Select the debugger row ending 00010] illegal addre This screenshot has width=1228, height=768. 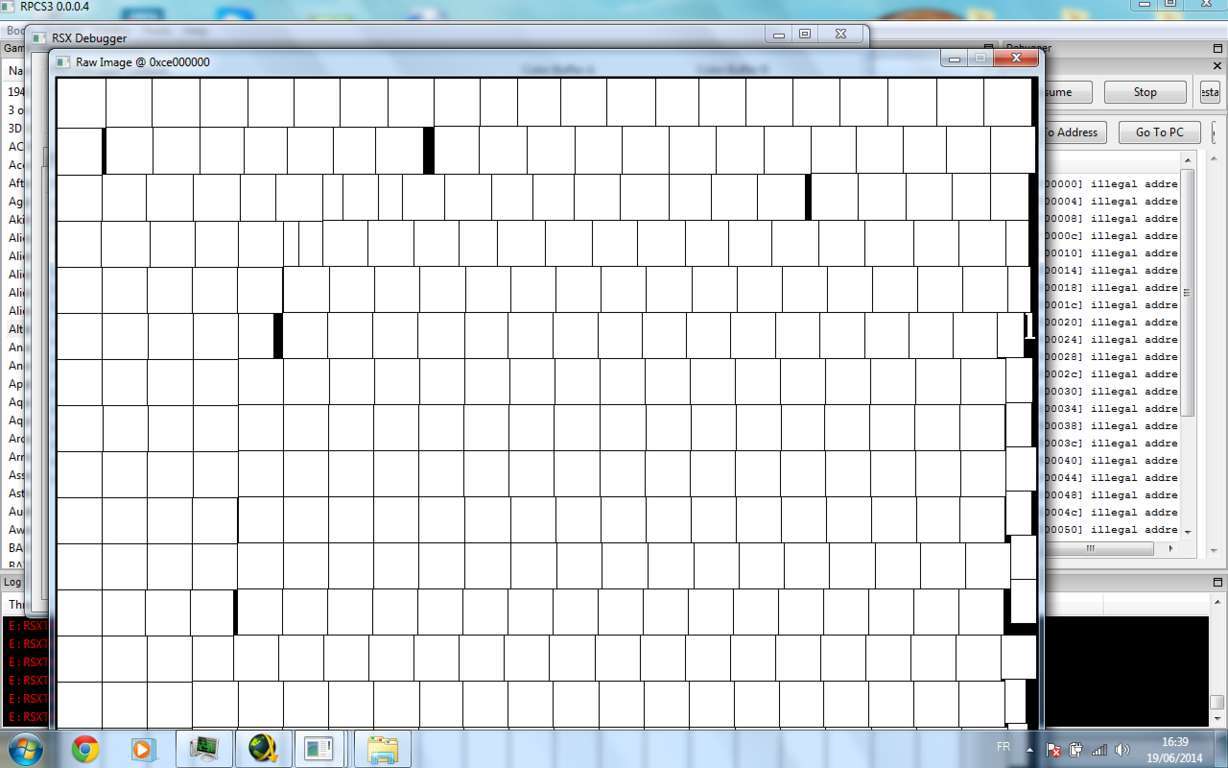(1112, 253)
